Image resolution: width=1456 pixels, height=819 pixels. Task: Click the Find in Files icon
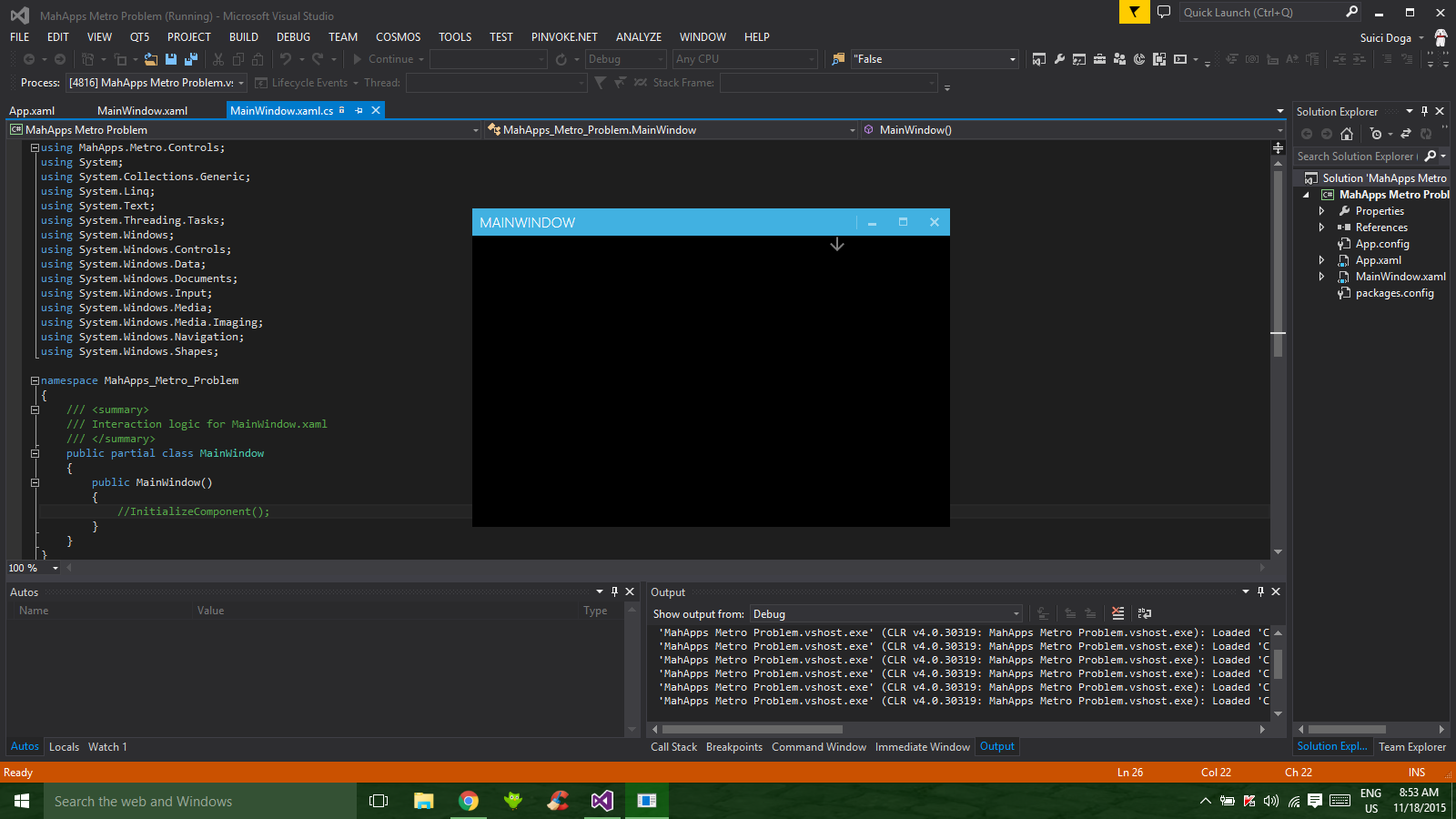point(837,59)
